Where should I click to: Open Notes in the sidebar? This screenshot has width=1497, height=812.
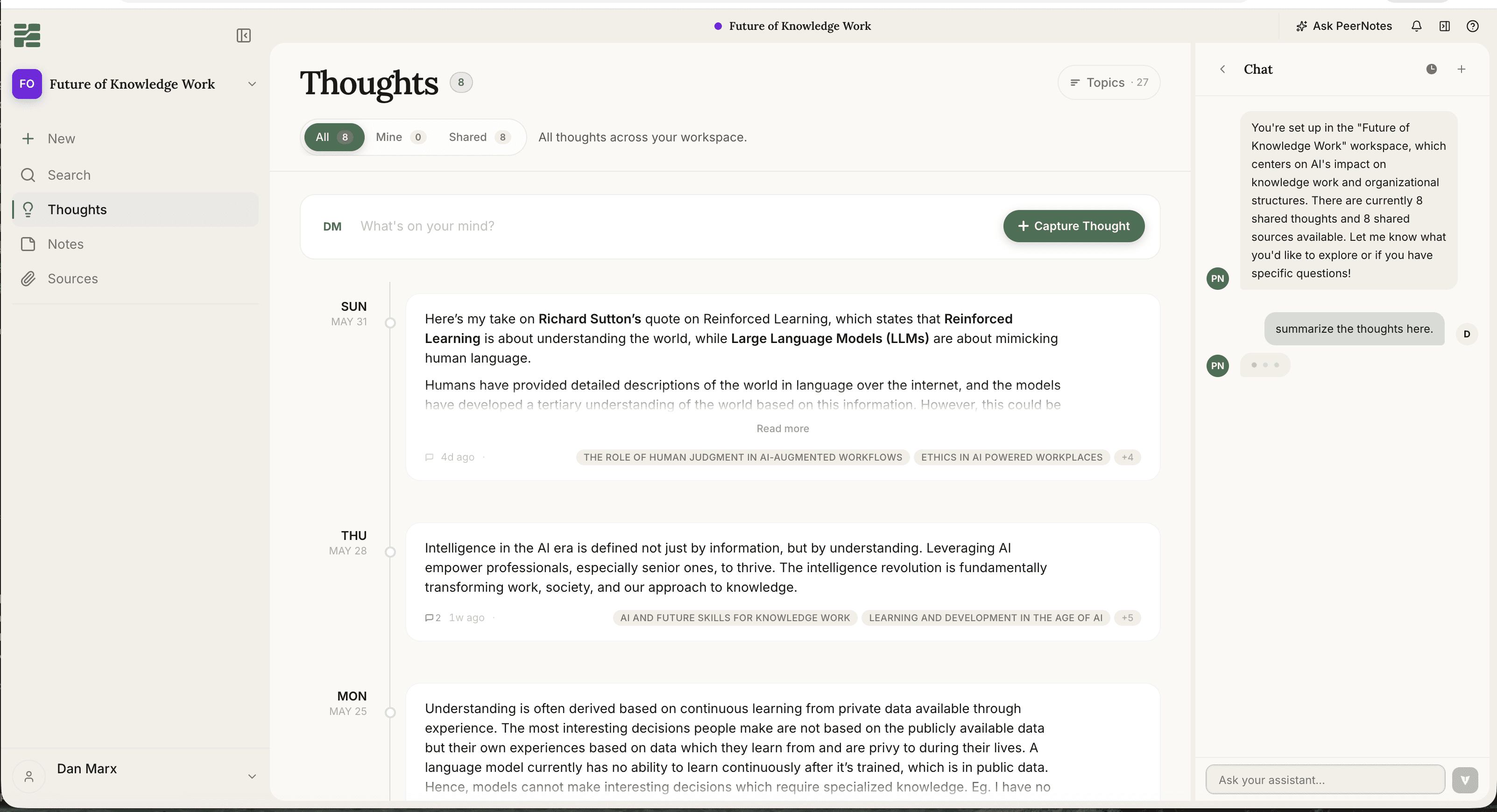point(135,244)
